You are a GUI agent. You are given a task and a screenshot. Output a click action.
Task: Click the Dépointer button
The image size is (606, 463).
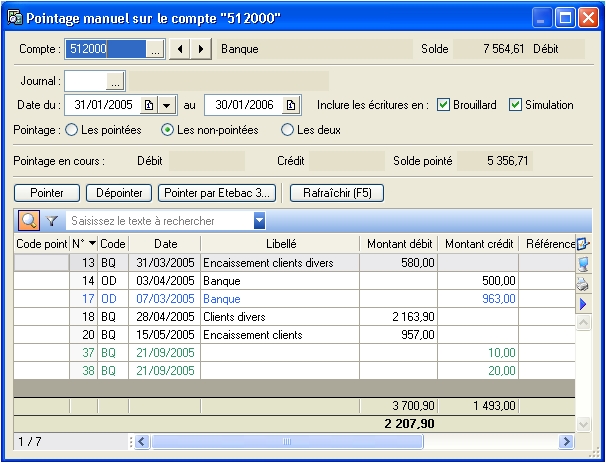119,193
